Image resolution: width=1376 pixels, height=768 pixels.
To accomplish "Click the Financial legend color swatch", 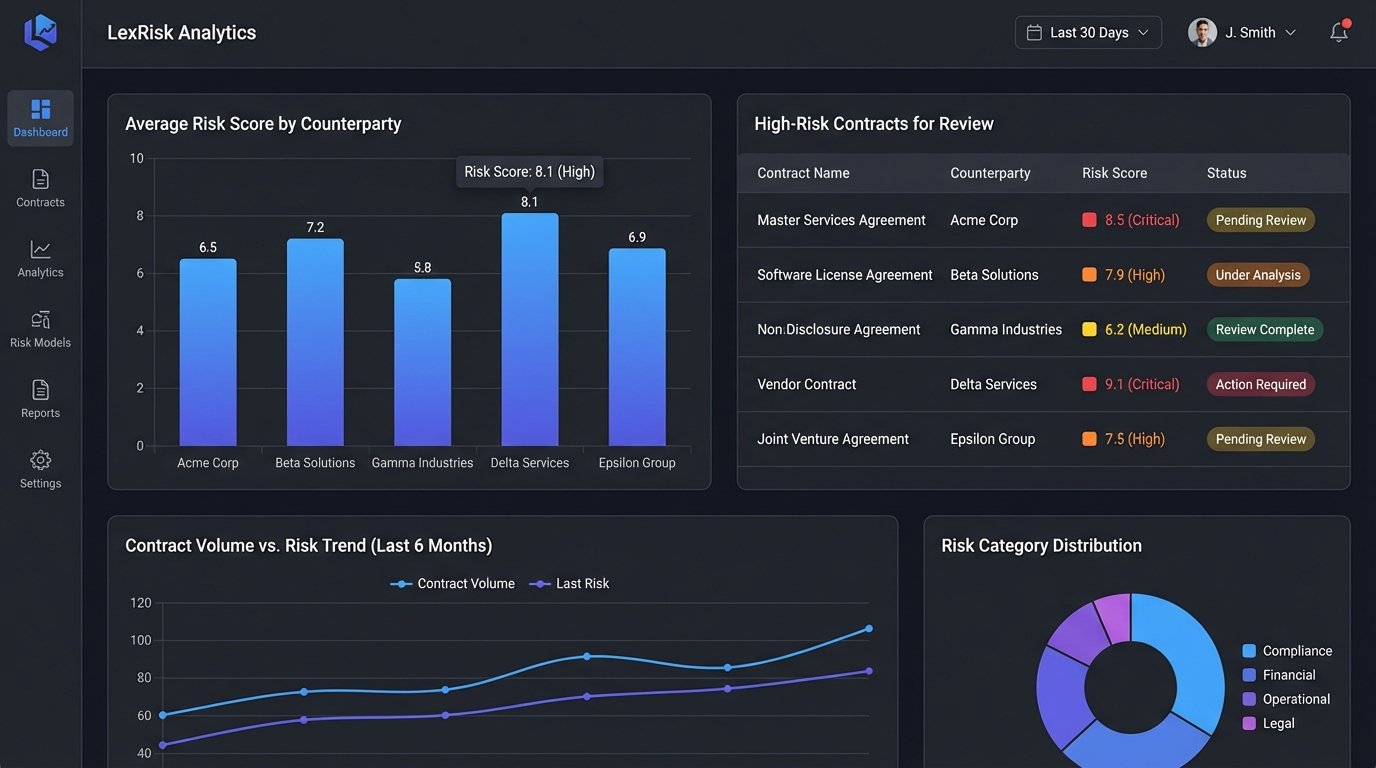I will (x=1249, y=676).
